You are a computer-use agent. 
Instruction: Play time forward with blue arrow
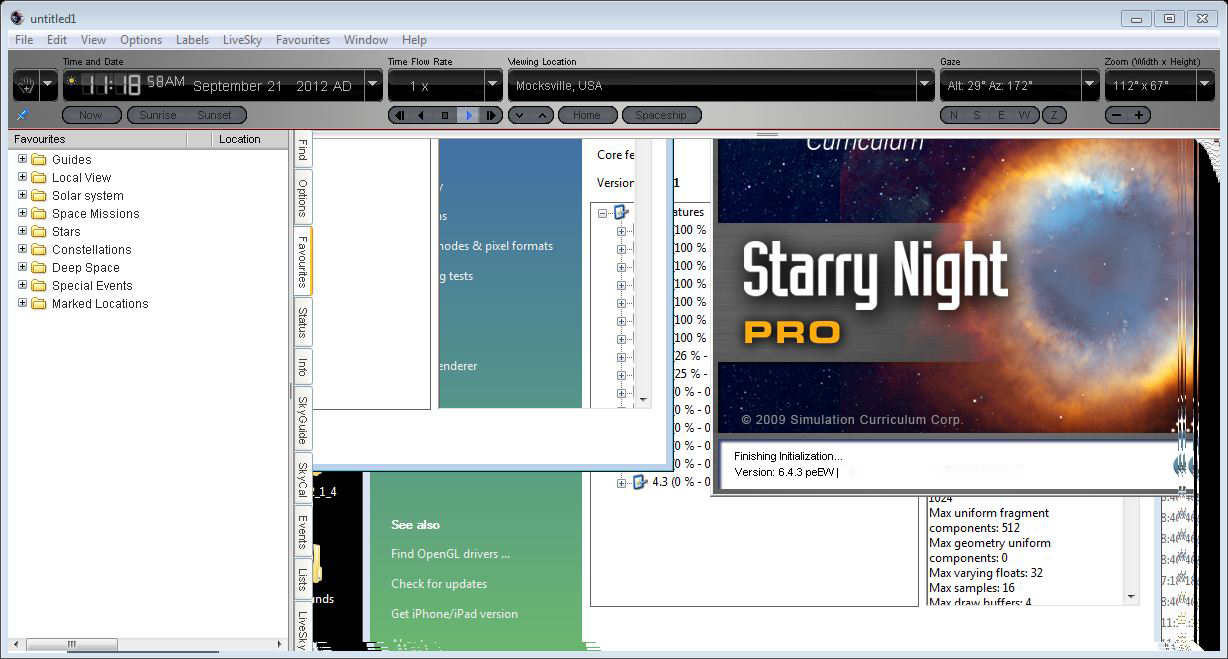(x=468, y=115)
